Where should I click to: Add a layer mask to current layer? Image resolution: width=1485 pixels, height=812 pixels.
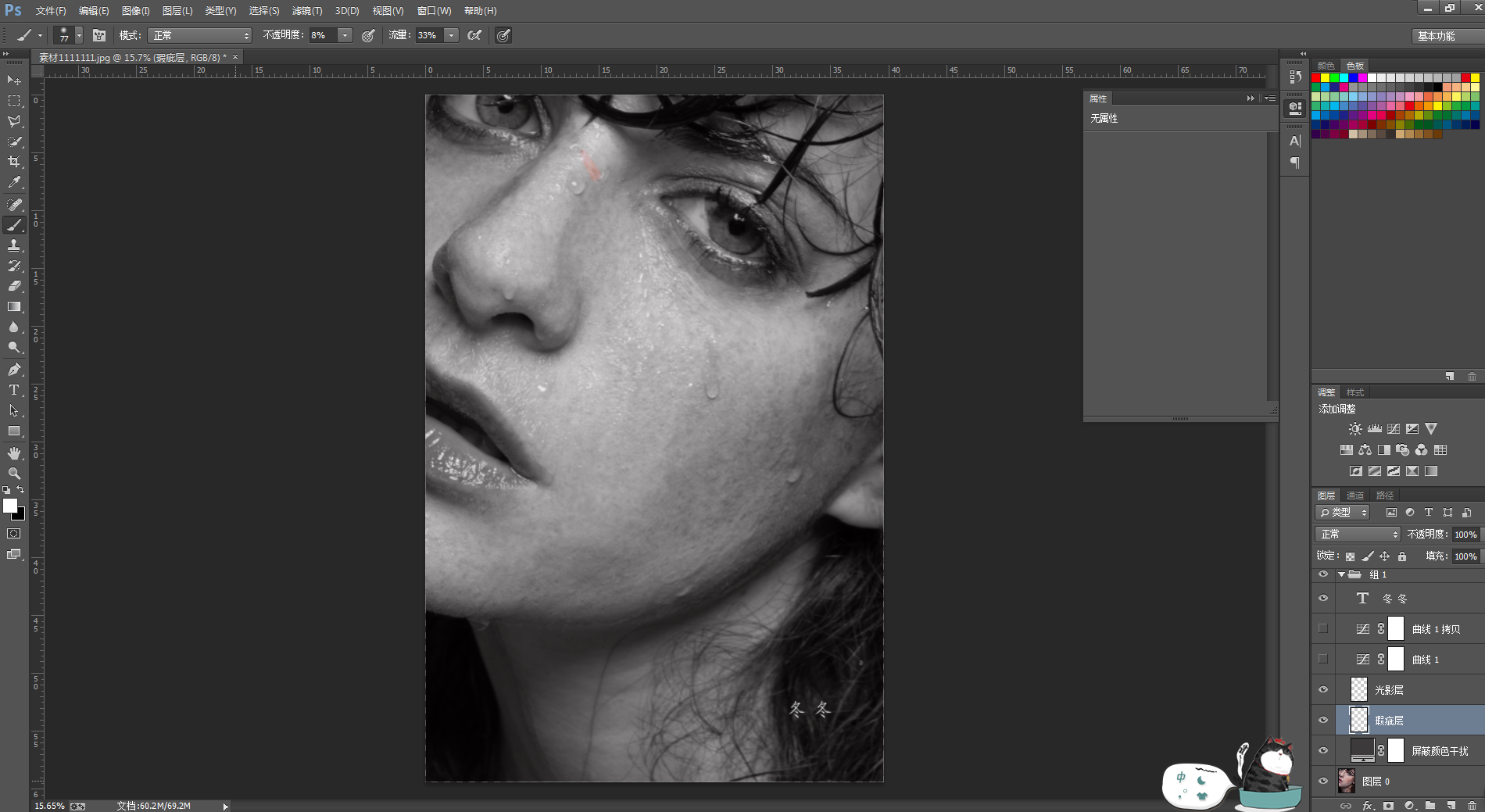click(x=1388, y=805)
